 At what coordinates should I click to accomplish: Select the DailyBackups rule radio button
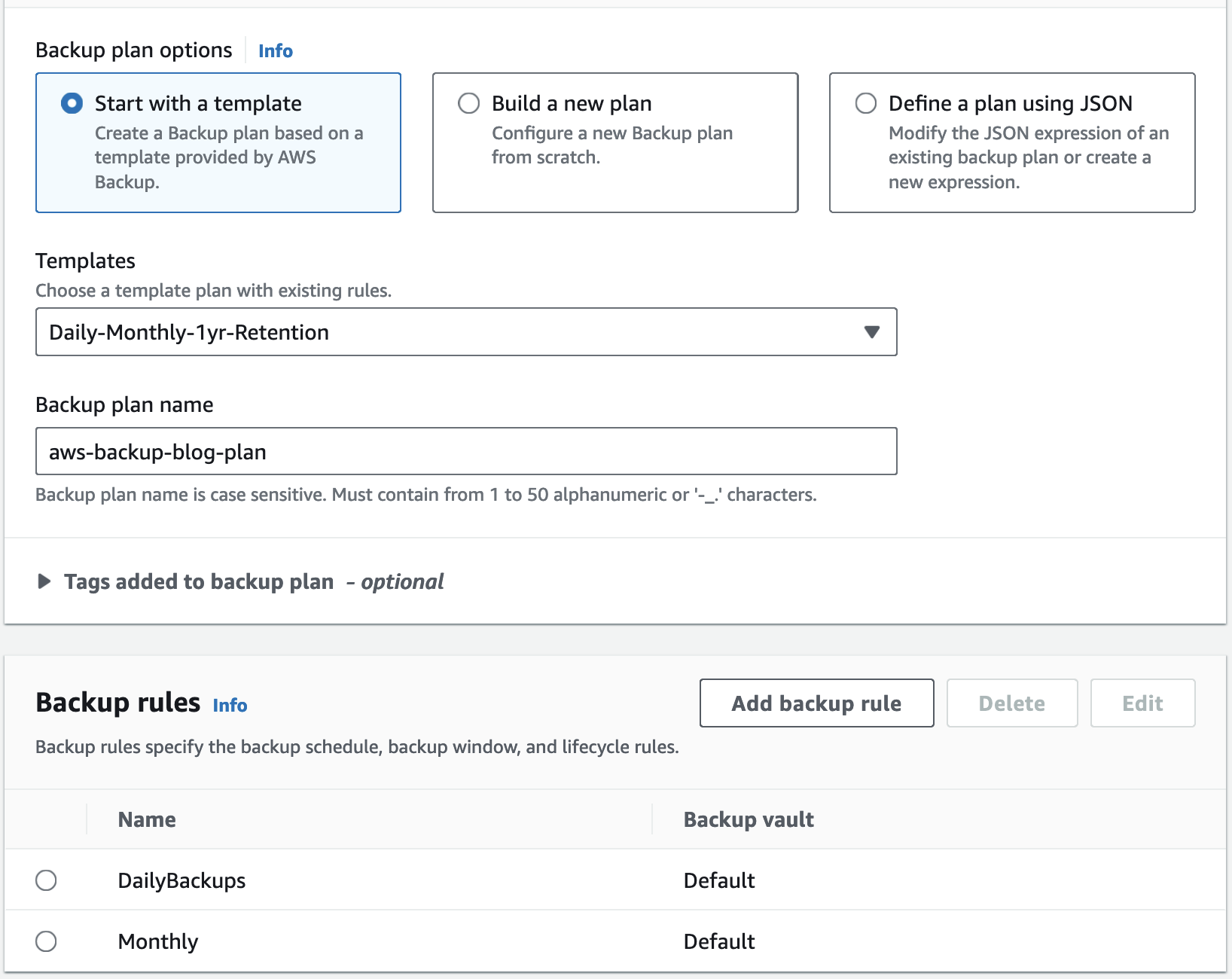coord(46,880)
